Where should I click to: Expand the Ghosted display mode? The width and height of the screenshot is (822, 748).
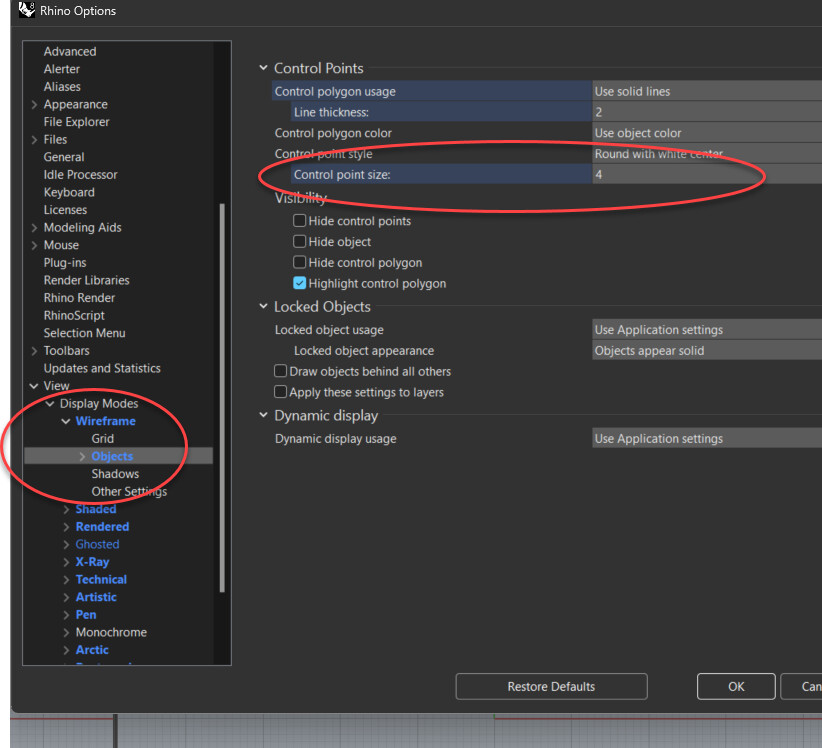click(67, 545)
